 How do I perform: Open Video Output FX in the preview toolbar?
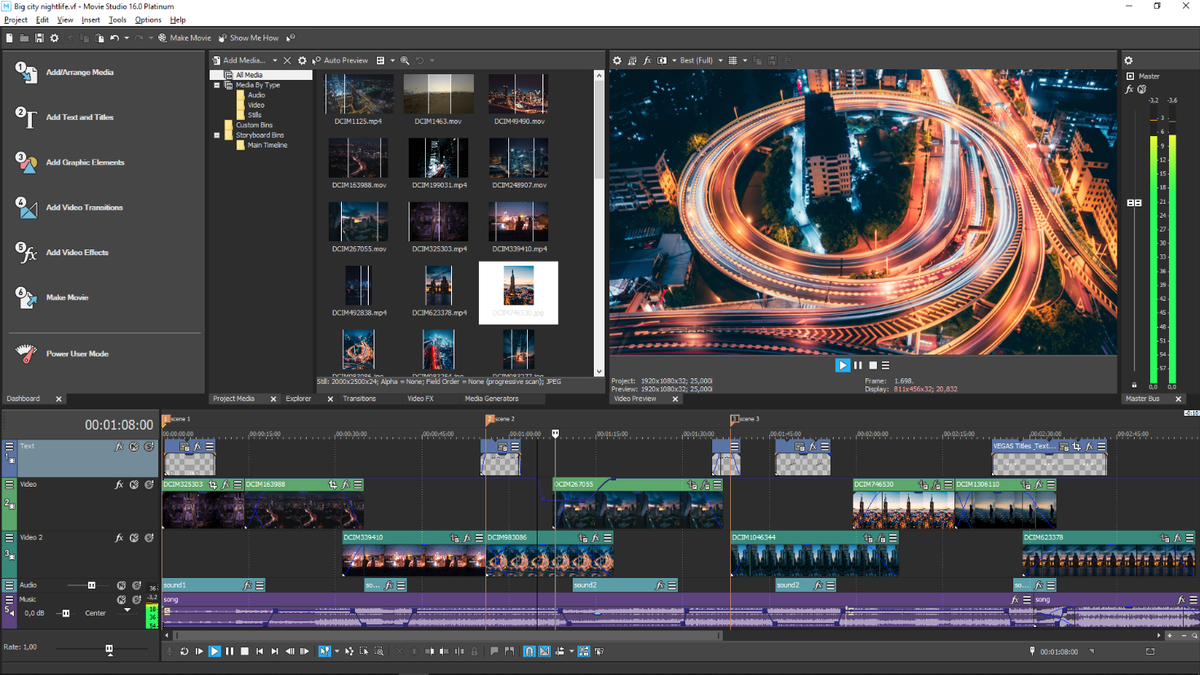point(647,60)
